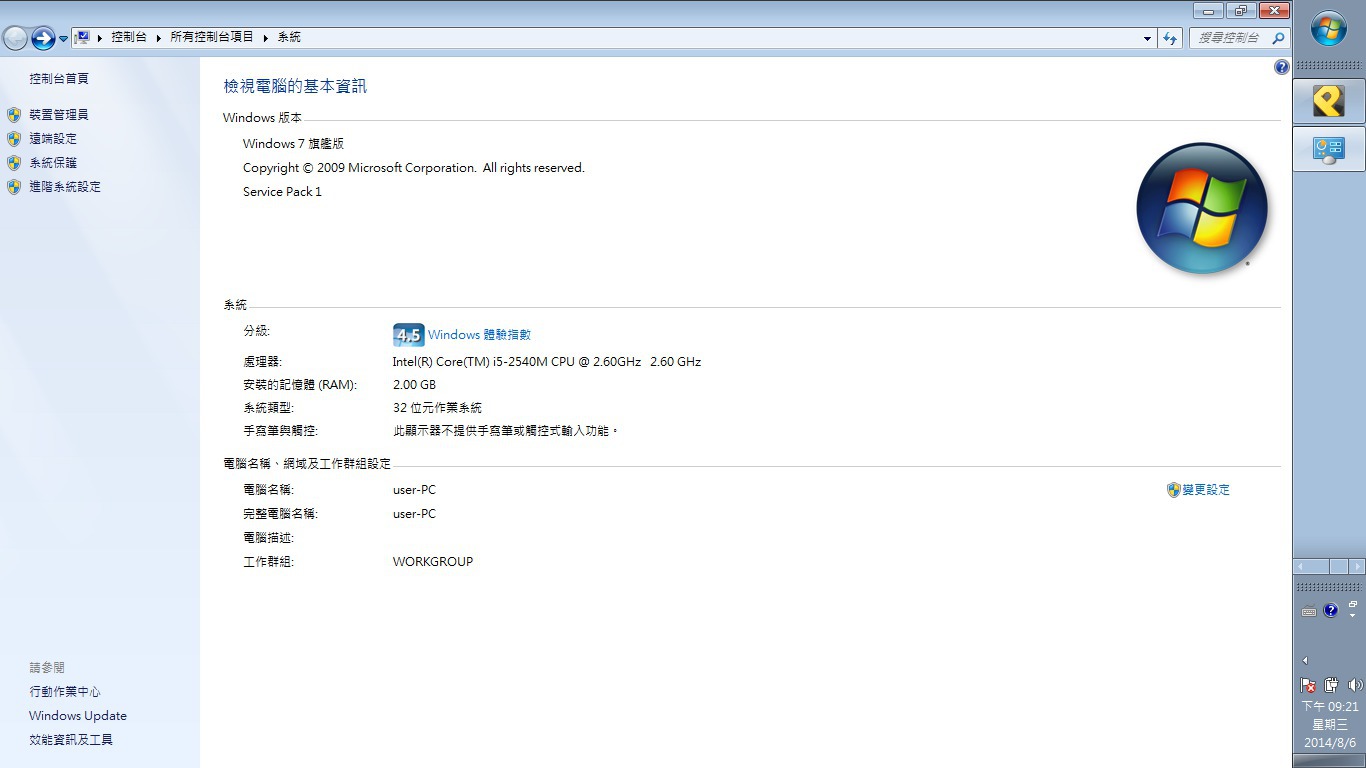
Task: Click the shield icon beside 裝置管理員
Action: (x=14, y=115)
